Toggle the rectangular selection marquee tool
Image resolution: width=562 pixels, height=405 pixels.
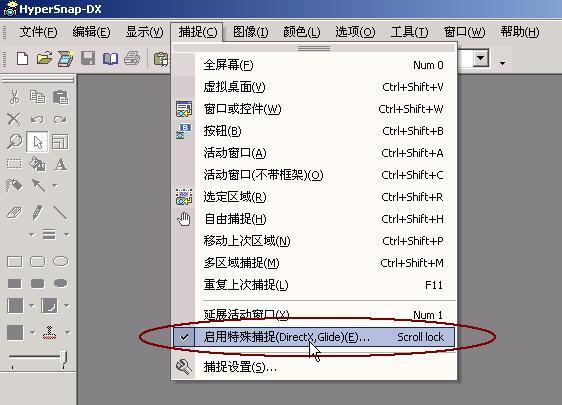(14, 164)
